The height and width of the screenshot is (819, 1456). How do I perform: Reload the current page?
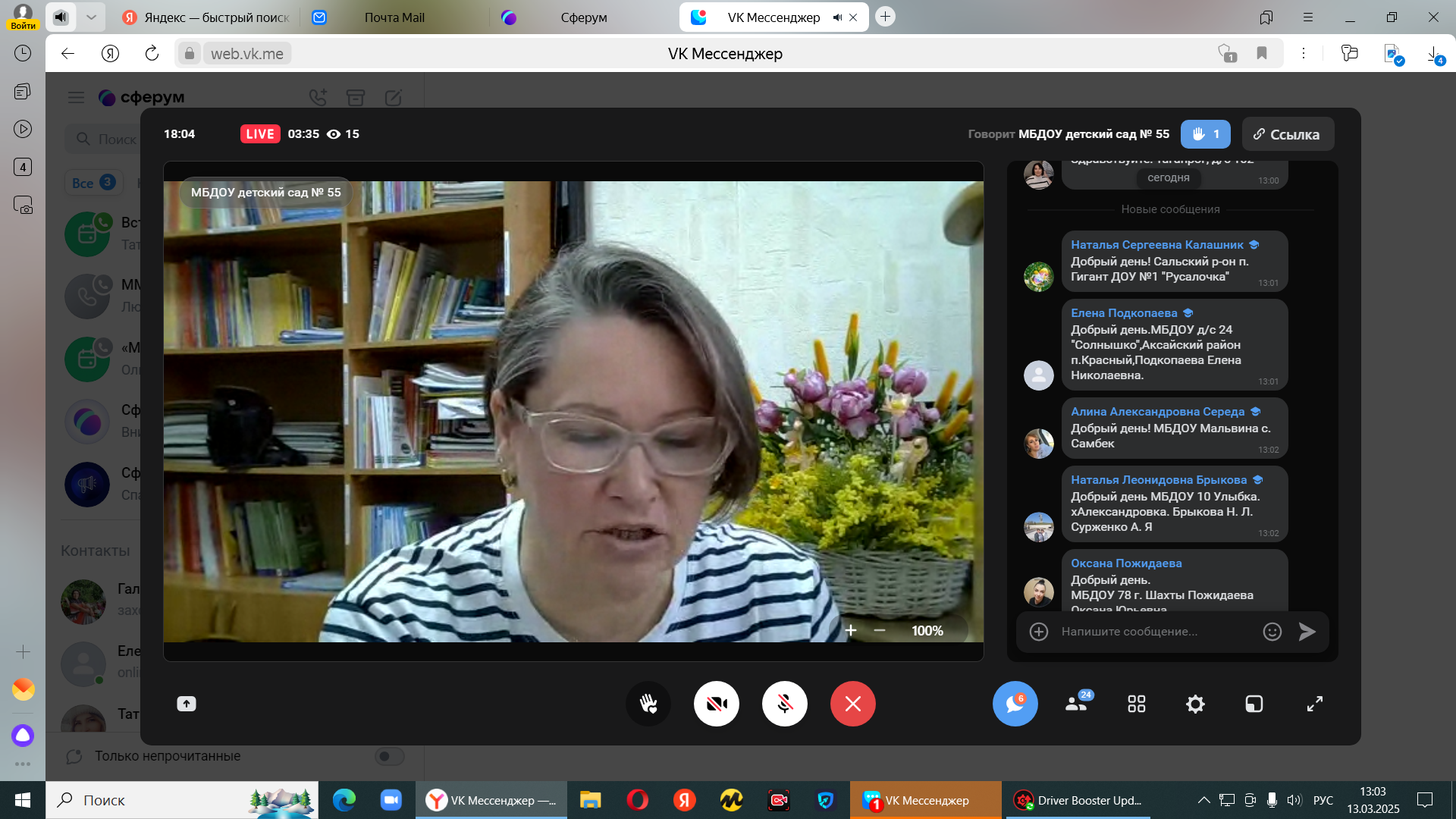point(152,53)
